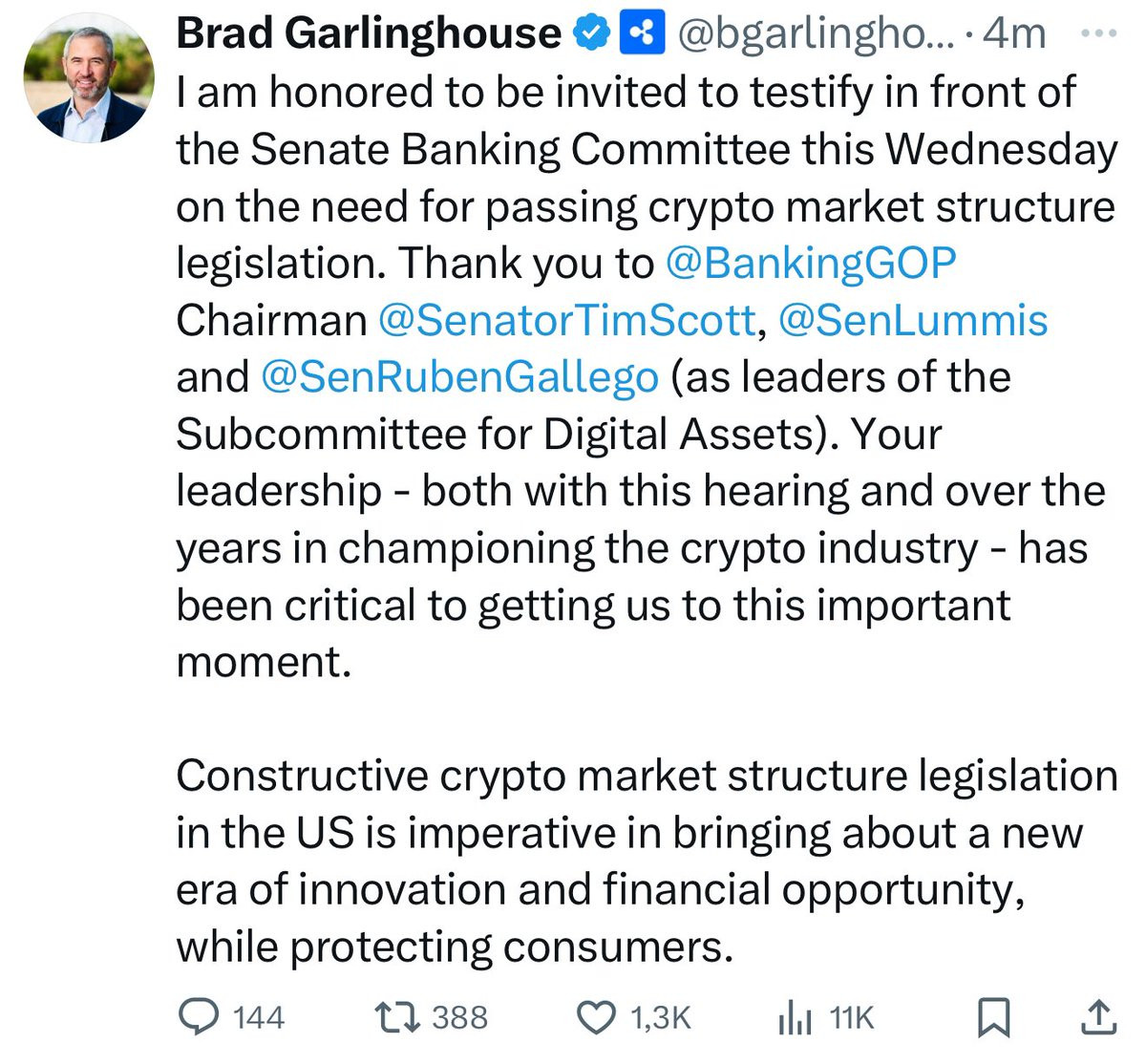The width and height of the screenshot is (1146, 1064).
Task: Follow the @SenRubenGallego mention link
Action: (x=459, y=376)
